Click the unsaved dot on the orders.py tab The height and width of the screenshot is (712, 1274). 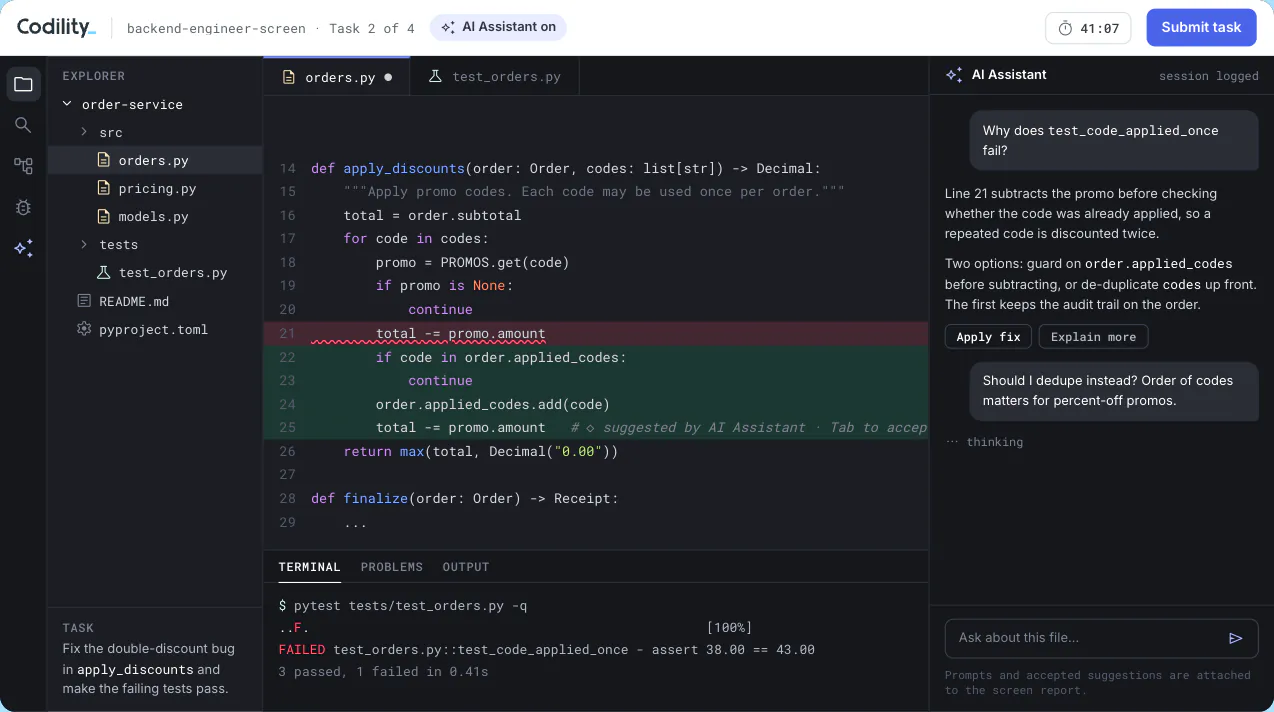click(x=388, y=77)
